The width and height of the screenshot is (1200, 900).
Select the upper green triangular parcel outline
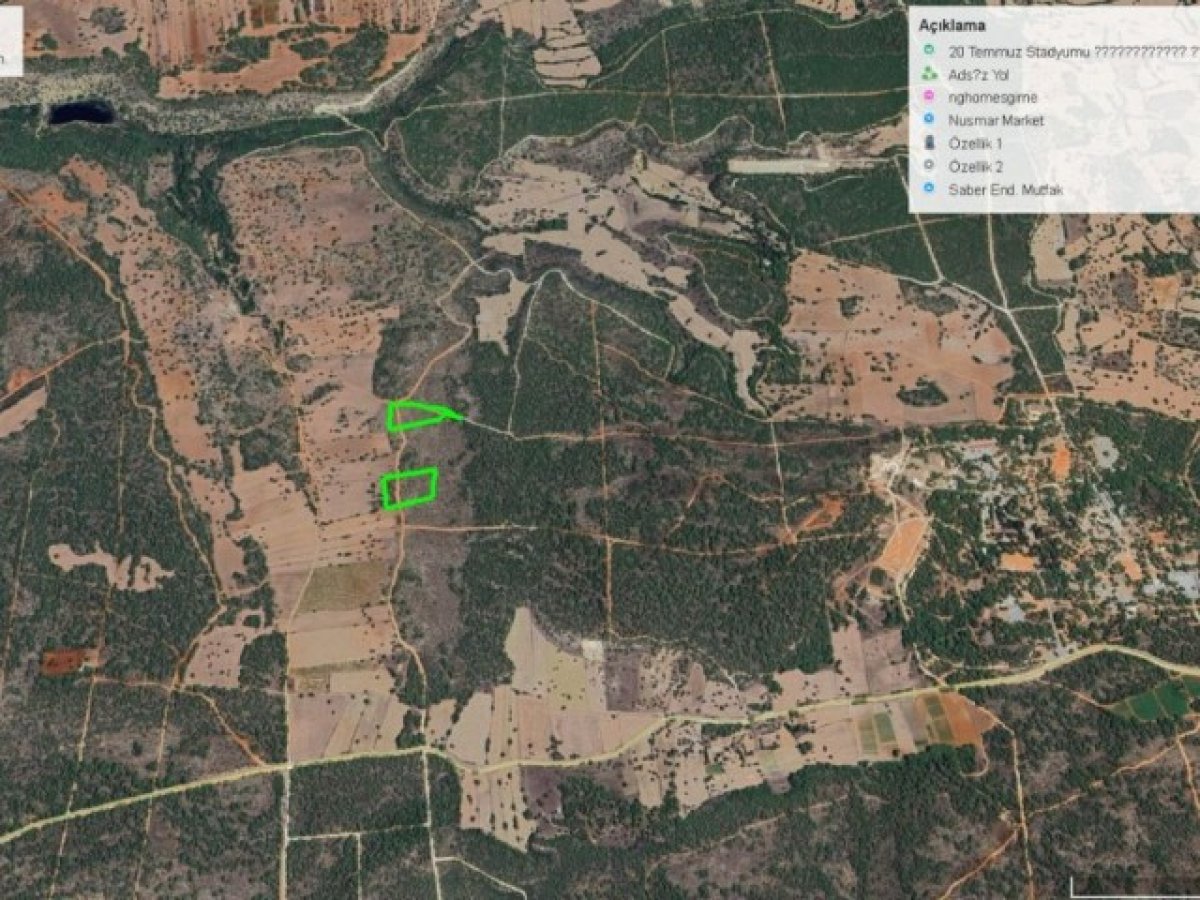(x=420, y=414)
